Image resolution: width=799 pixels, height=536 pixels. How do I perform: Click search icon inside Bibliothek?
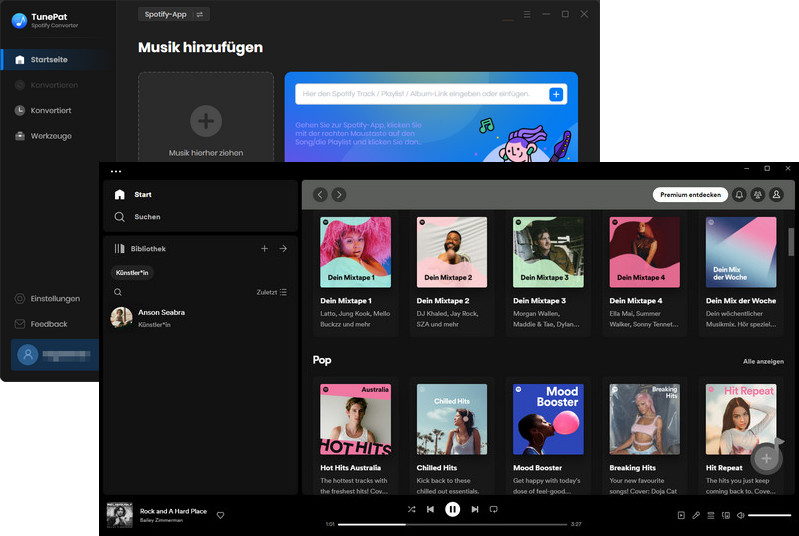click(x=118, y=292)
